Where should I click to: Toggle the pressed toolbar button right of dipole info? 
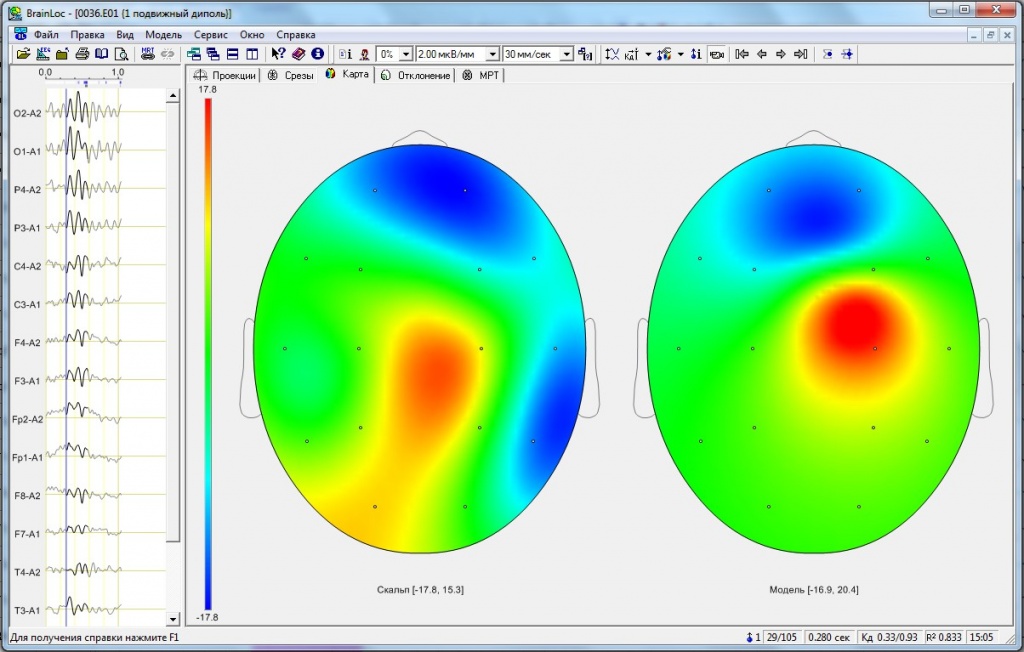click(716, 54)
